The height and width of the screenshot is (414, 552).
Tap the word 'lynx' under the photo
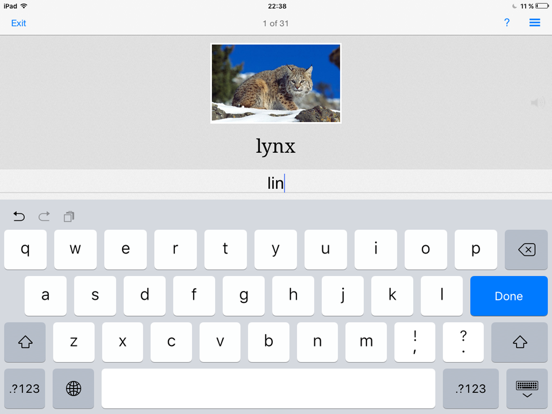pos(276,146)
